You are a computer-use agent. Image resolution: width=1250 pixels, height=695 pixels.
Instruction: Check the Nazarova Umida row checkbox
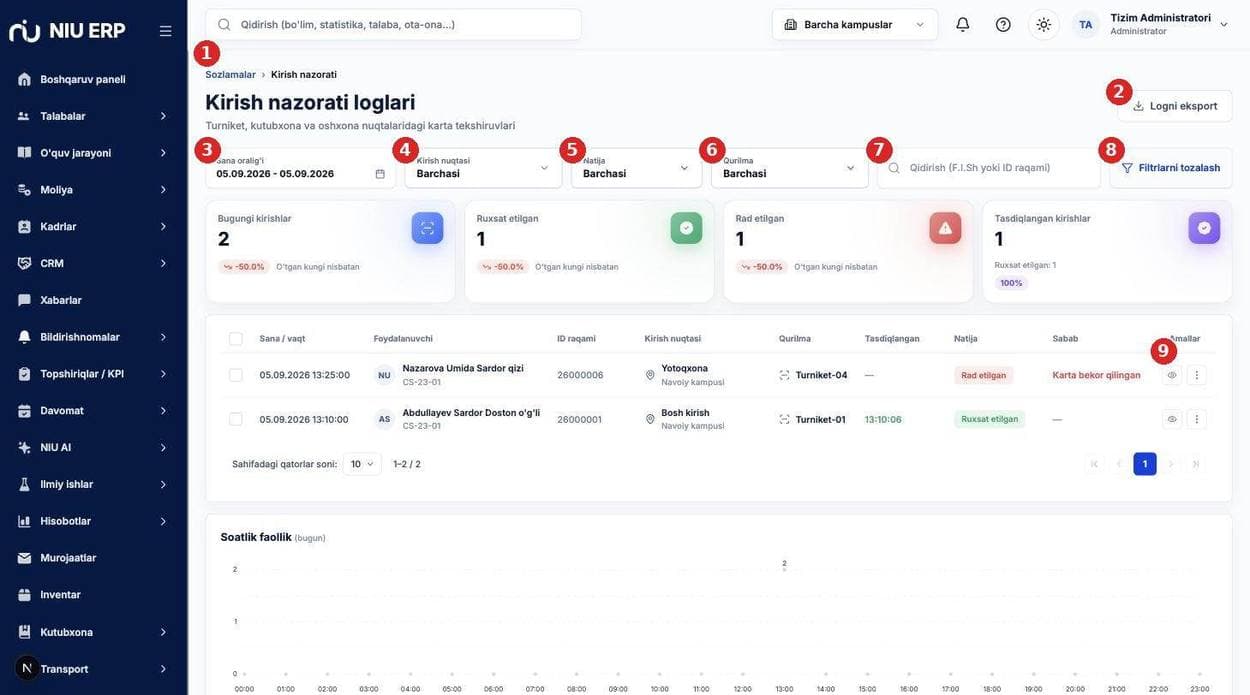point(236,375)
